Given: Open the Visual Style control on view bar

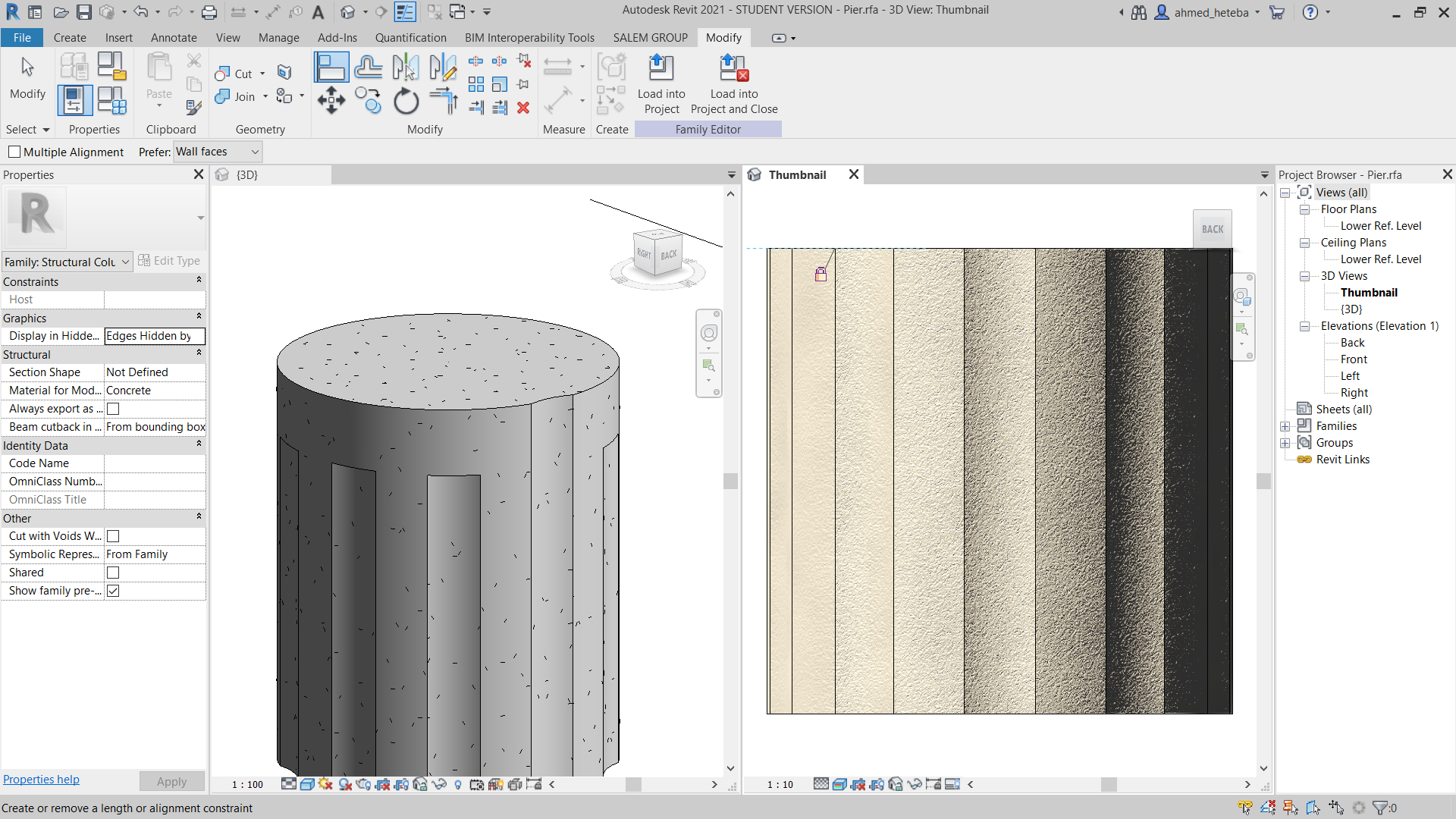Looking at the screenshot, I should [x=306, y=784].
